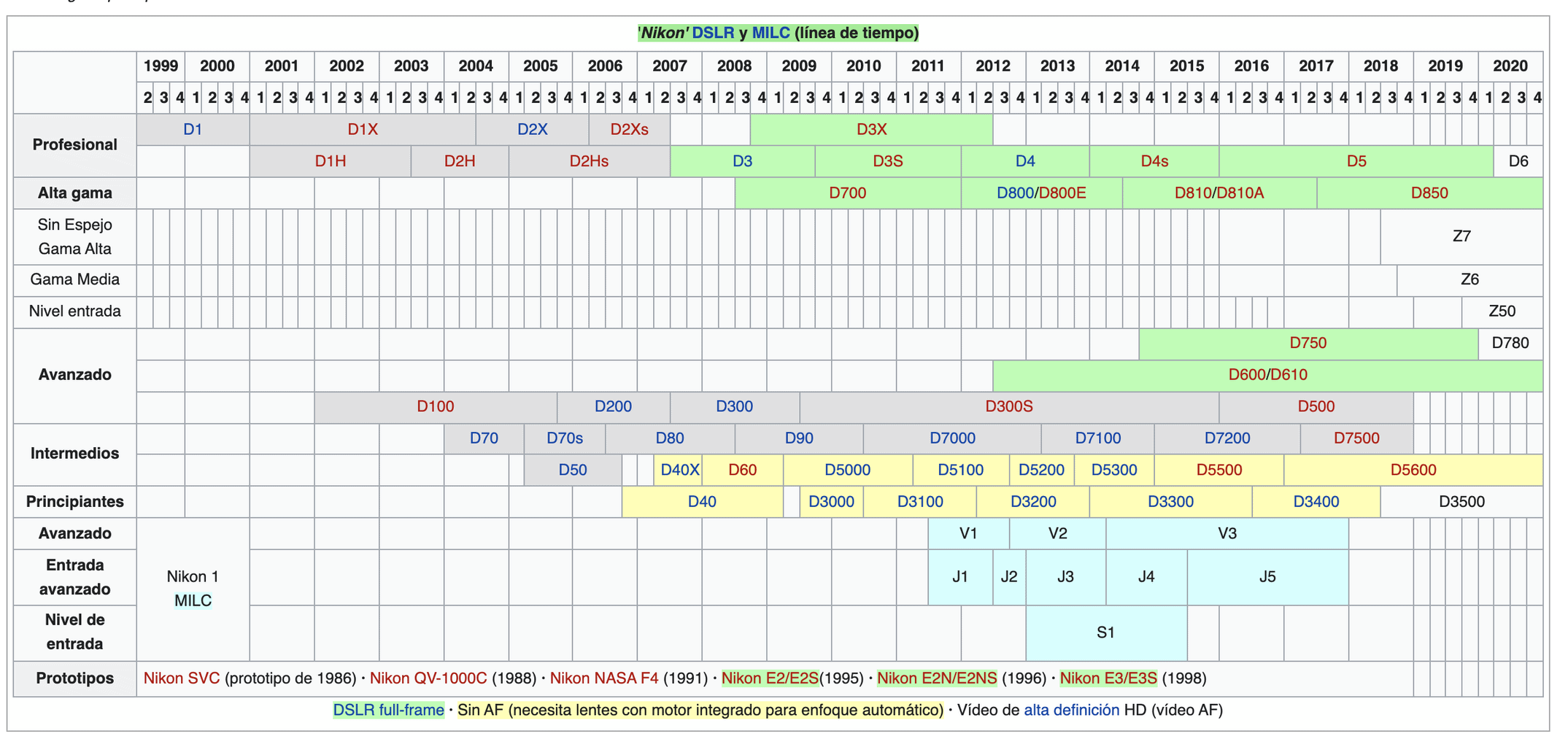Open the D5100 link
Image resolution: width=1568 pixels, height=747 pixels.
[960, 471]
